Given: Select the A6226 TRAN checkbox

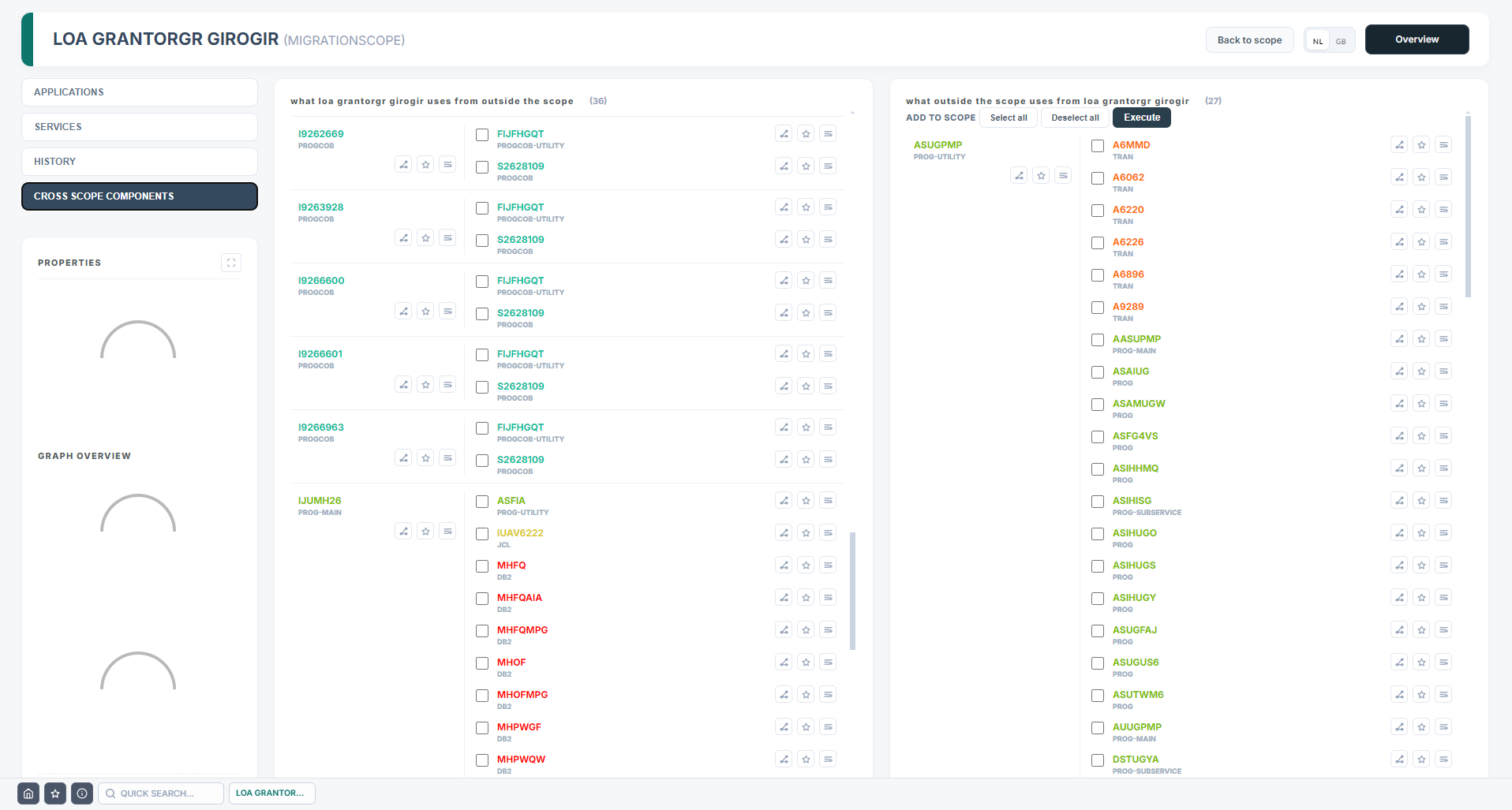Looking at the screenshot, I should [x=1098, y=243].
